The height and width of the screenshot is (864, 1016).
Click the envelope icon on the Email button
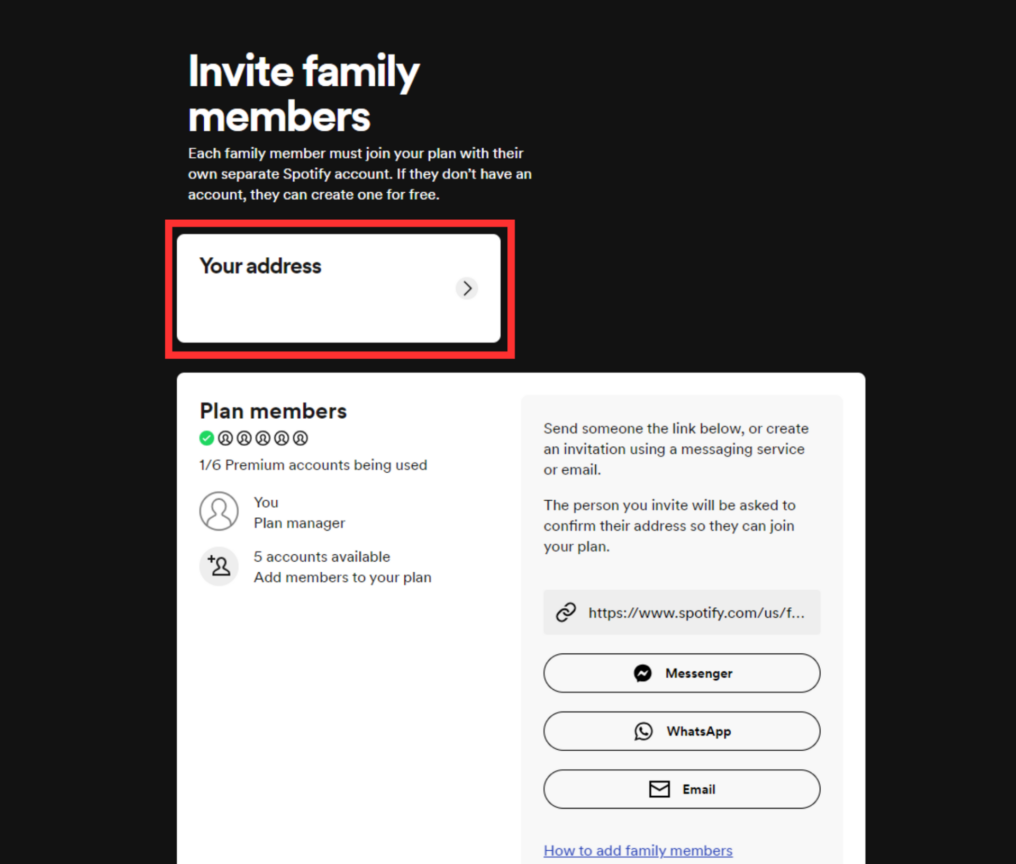(657, 789)
